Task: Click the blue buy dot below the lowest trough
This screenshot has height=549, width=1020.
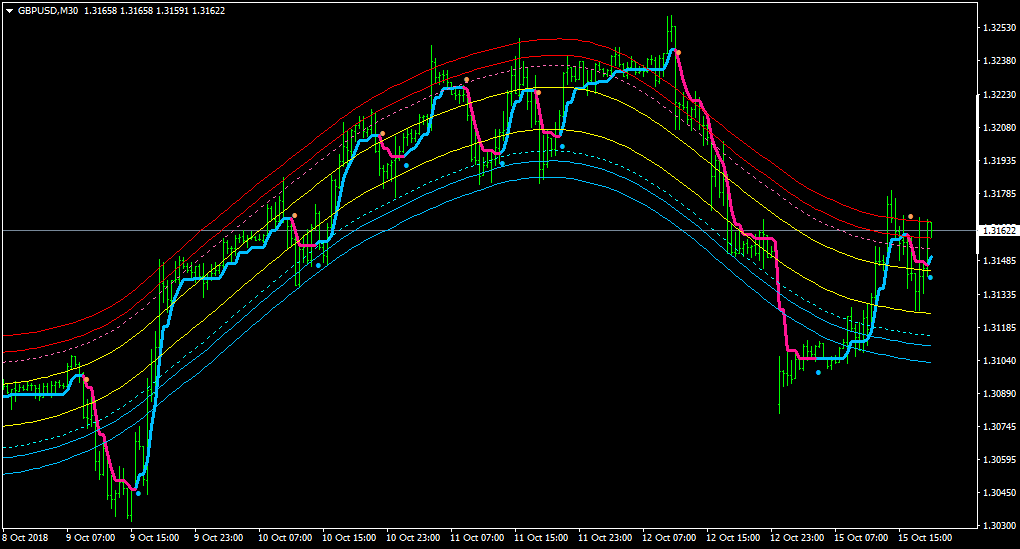Action: click(x=138, y=494)
